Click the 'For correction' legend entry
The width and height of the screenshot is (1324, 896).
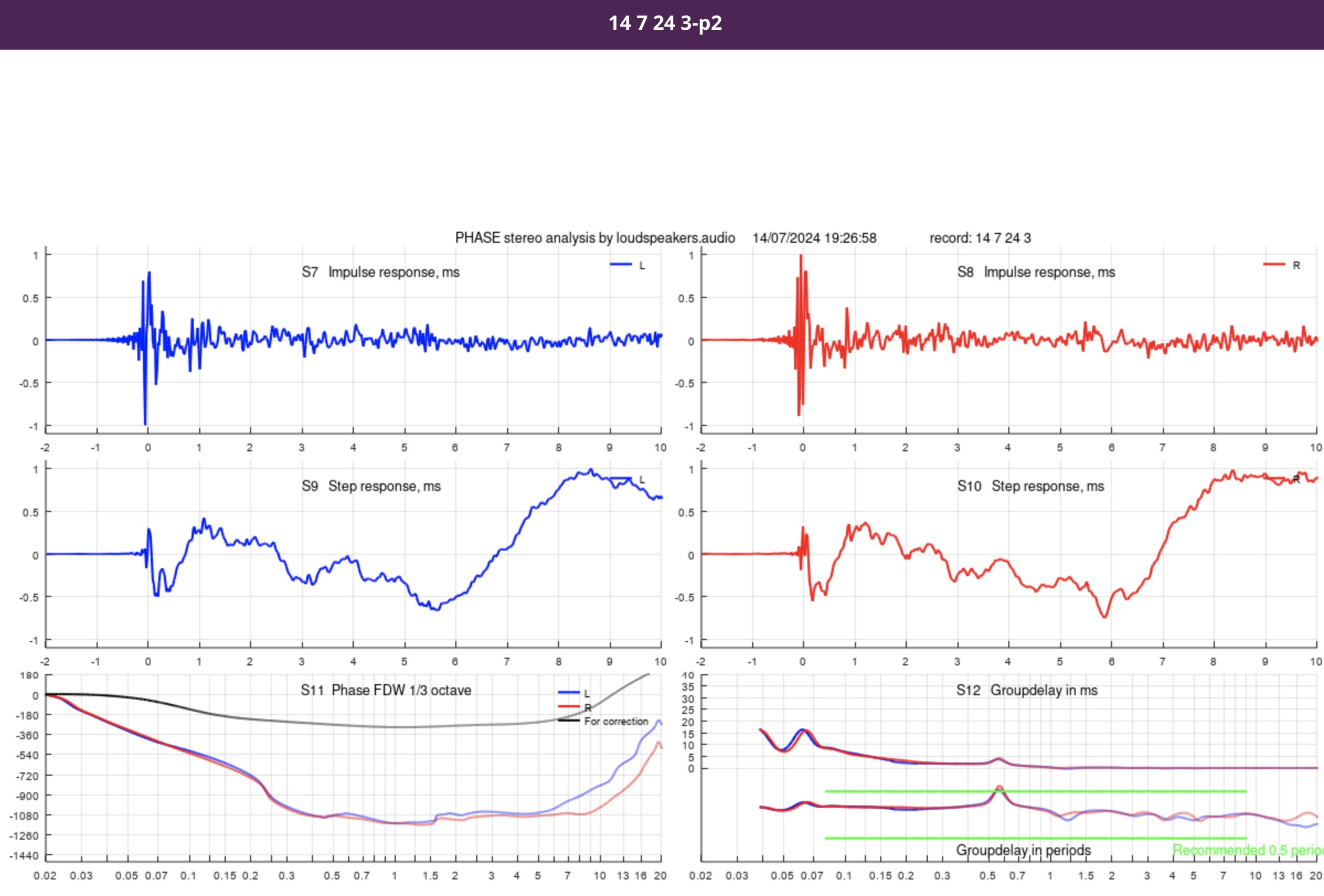pyautogui.click(x=615, y=721)
